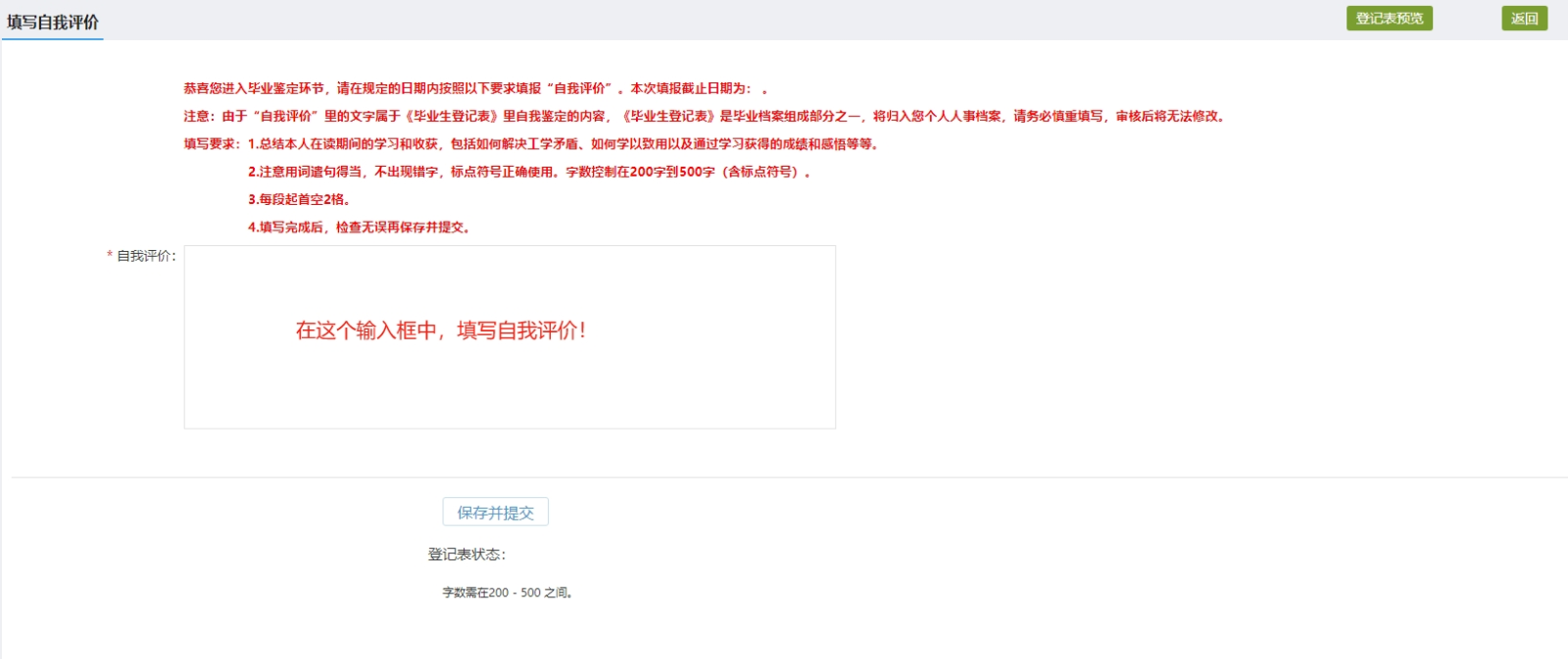Click the 审核后将无法修改 warning text
1568x659 pixels.
click(x=1169, y=116)
